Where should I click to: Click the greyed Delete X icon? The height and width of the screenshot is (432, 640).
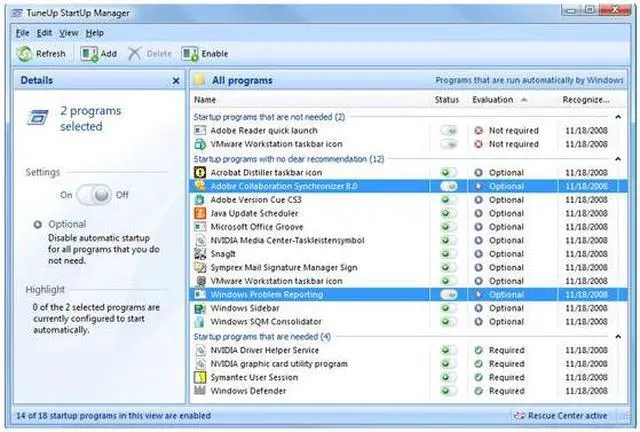[x=134, y=54]
